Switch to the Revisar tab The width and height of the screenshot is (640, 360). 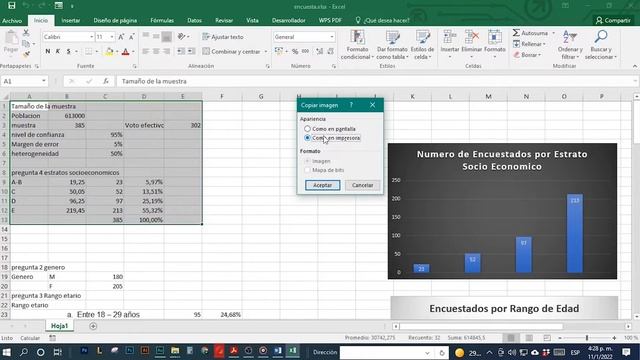tap(224, 20)
